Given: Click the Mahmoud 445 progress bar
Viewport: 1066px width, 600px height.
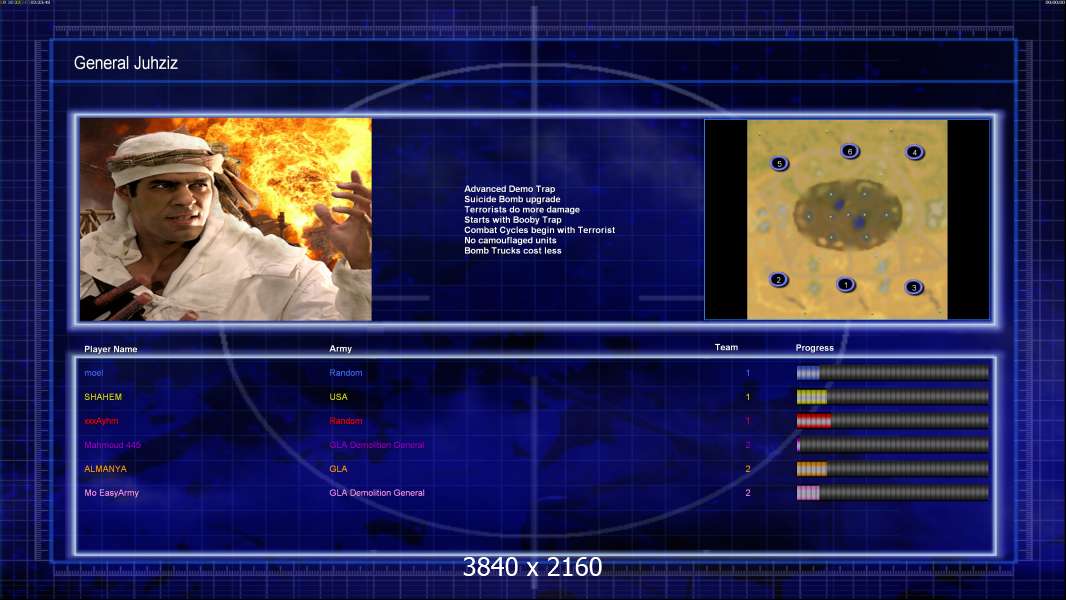Looking at the screenshot, I should point(893,445).
